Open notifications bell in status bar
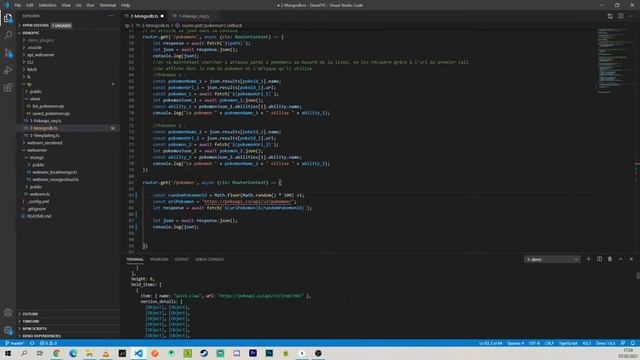This screenshot has height=360, width=640. point(633,343)
